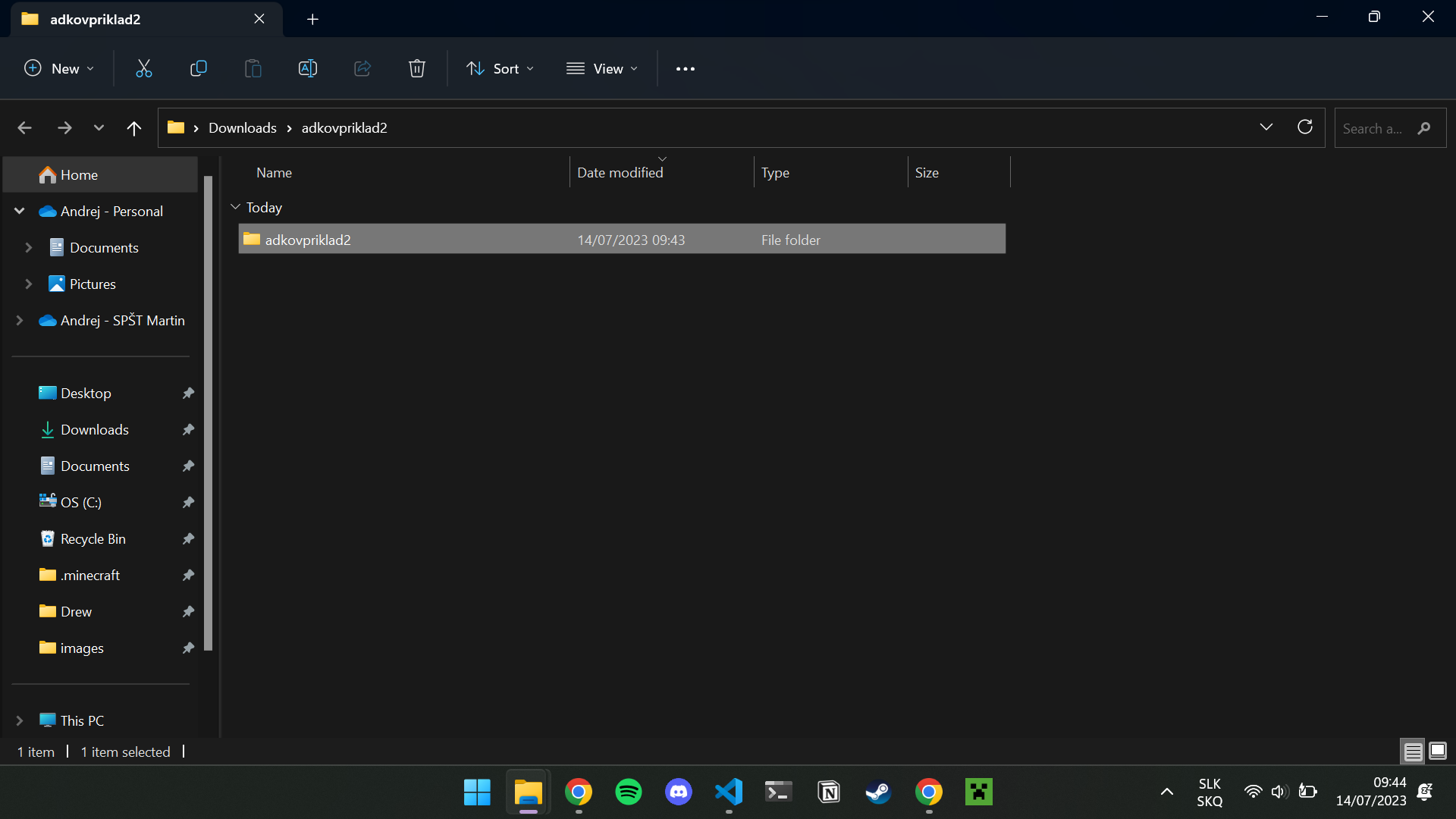The image size is (1456, 819).
Task: Click the Delete trash can icon
Action: pyautogui.click(x=417, y=68)
